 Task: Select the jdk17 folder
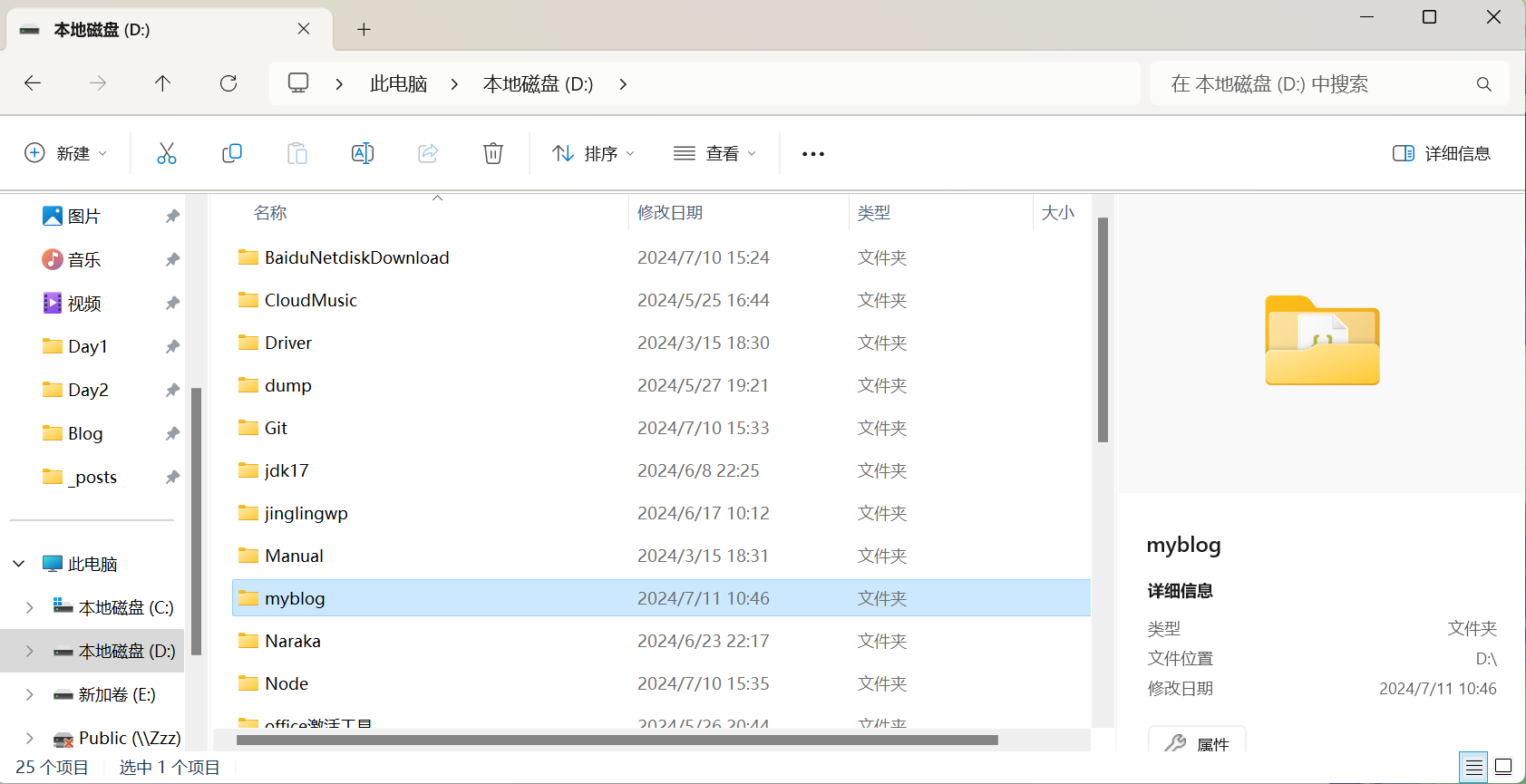pyautogui.click(x=661, y=470)
